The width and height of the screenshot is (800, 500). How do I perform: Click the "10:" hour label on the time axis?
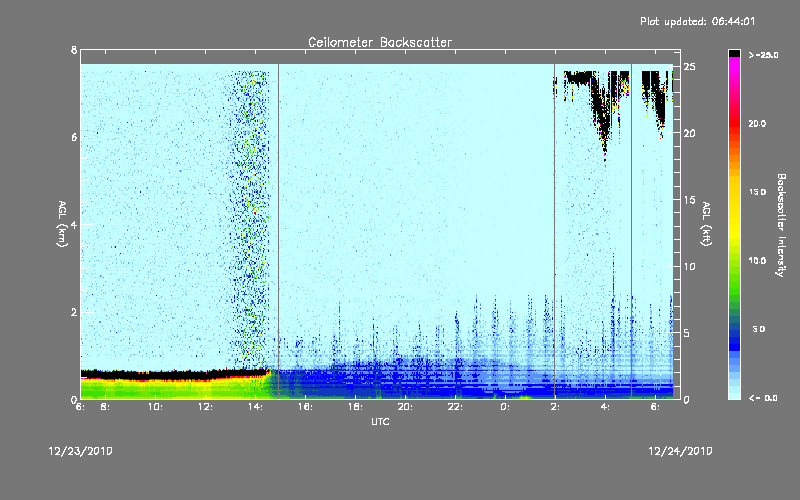tap(155, 407)
